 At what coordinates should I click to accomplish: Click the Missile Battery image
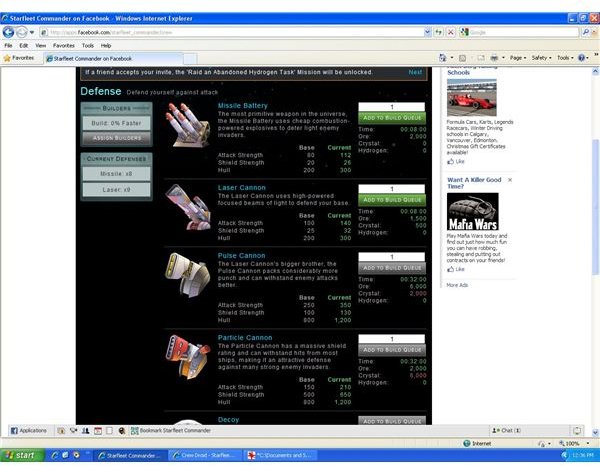coord(188,125)
